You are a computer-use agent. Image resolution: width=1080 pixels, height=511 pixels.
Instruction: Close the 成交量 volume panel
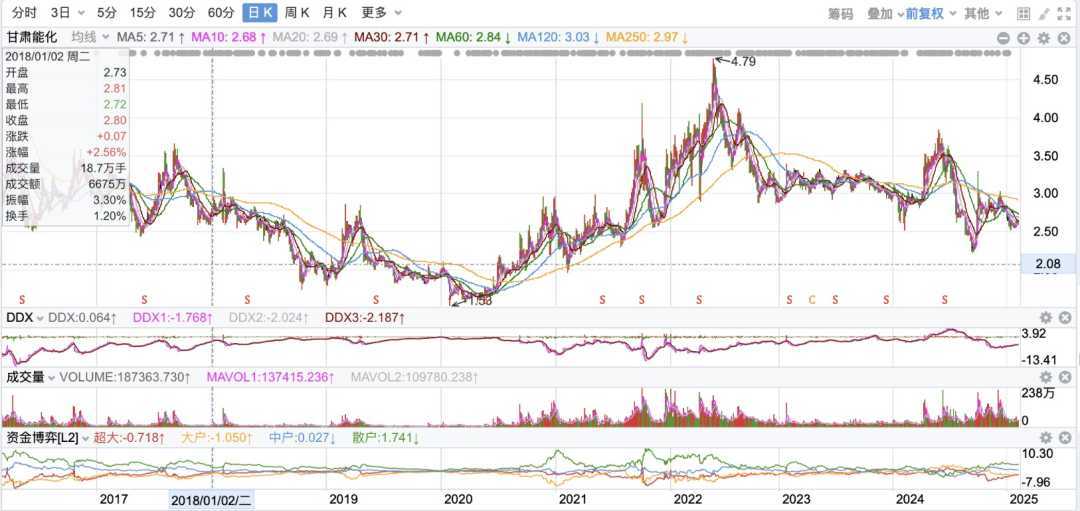coord(1063,378)
